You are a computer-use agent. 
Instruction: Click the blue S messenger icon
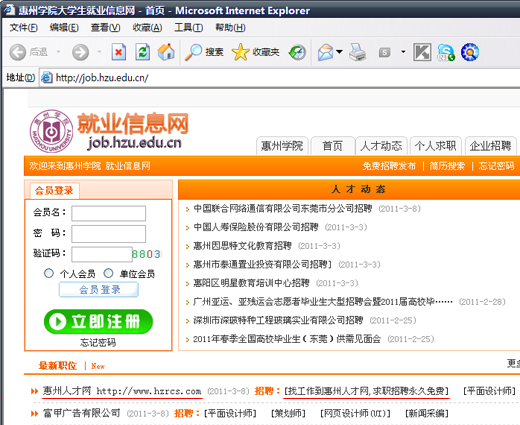[446, 52]
